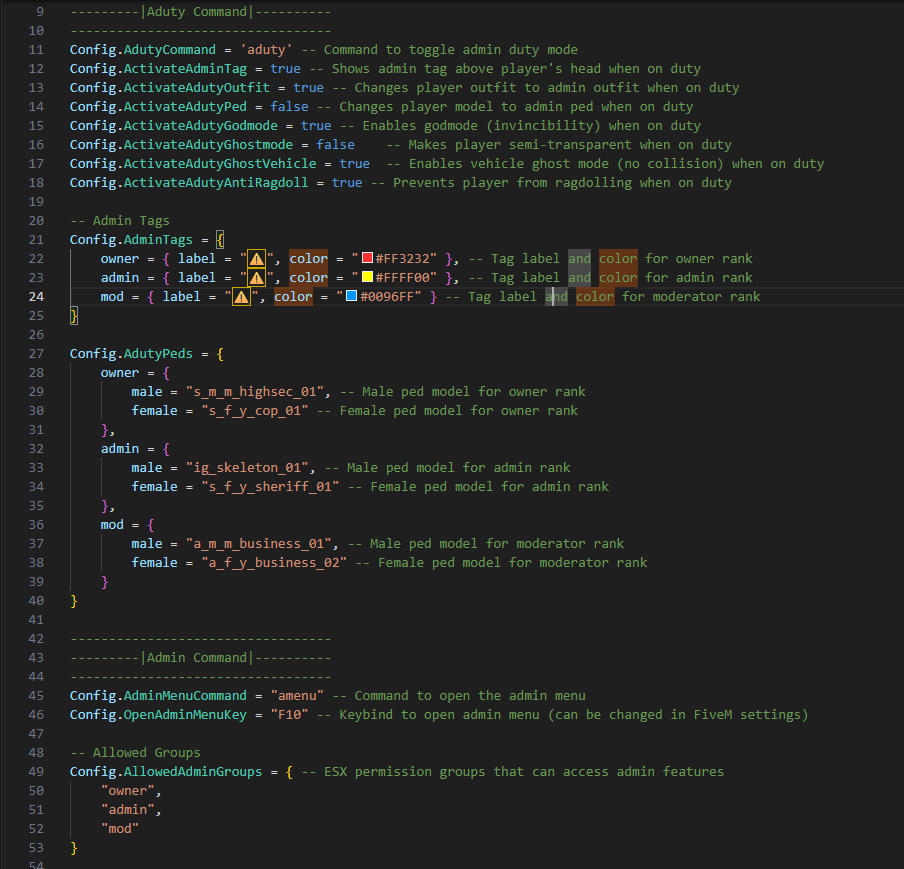
Task: Click ActivateAdutyPed false value
Action: 289,107
